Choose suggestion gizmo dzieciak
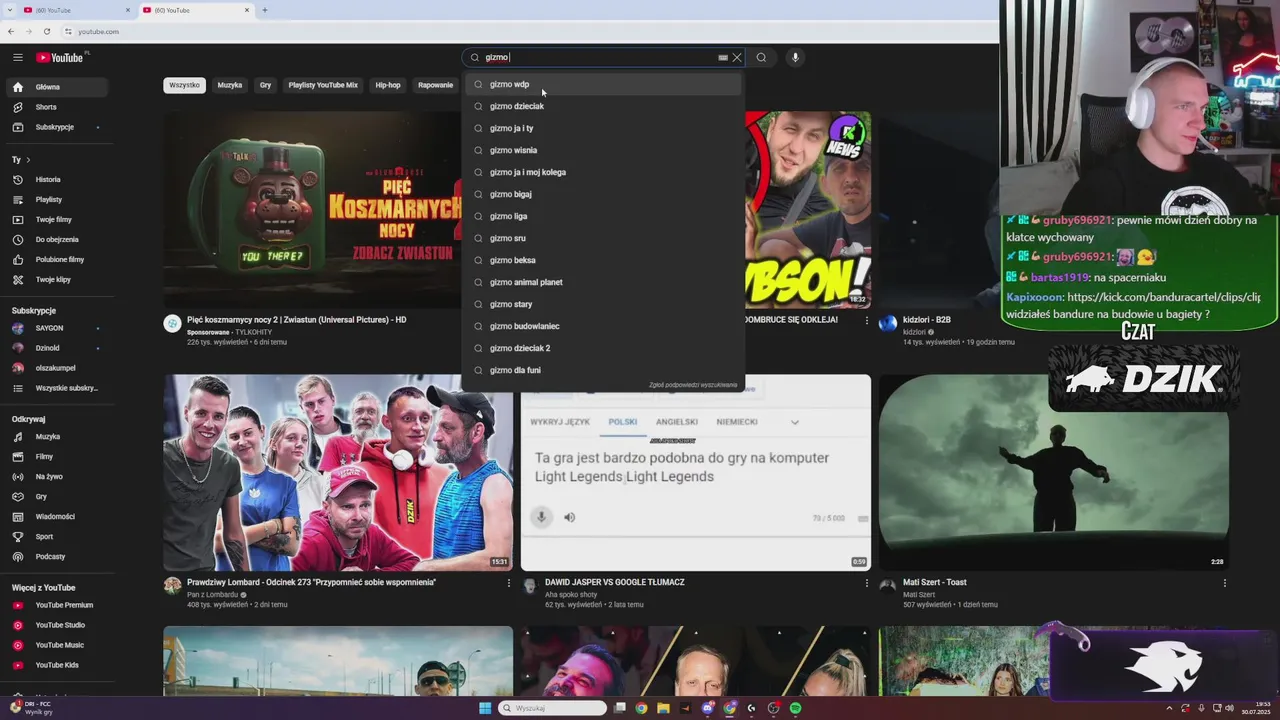1280x720 pixels. click(x=602, y=106)
